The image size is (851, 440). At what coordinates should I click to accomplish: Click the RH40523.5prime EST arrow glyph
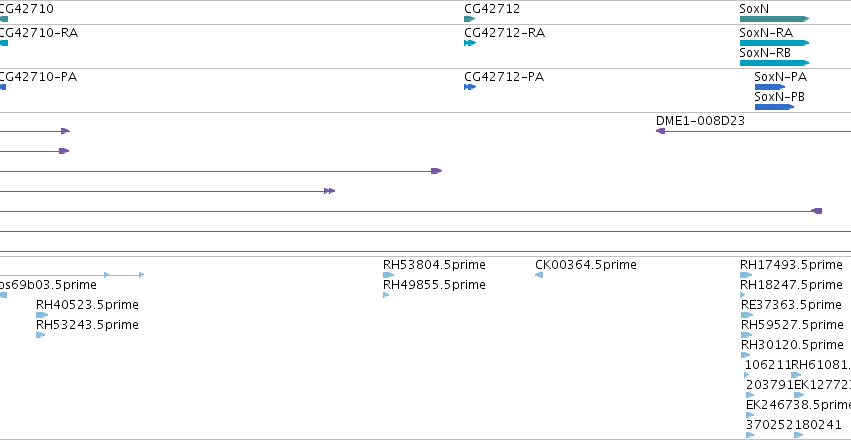tap(42, 315)
